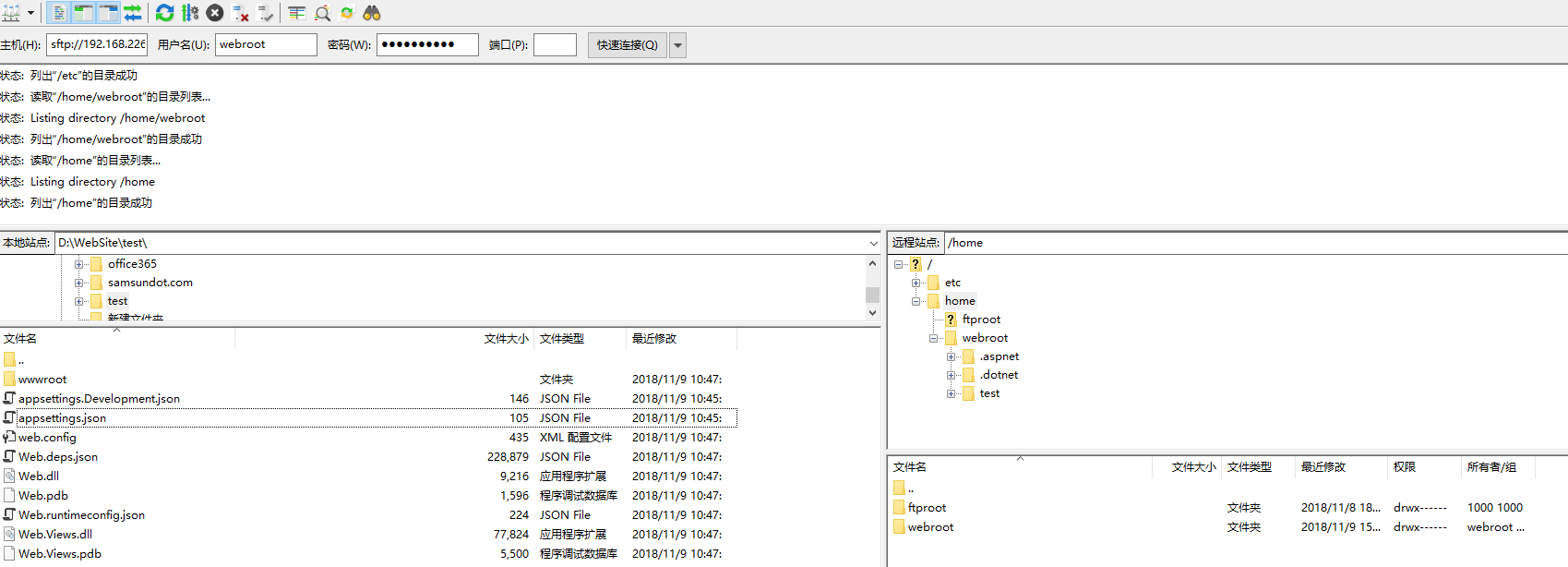Disconnect from server with red X icon
The width and height of the screenshot is (1568, 567).
(x=241, y=13)
